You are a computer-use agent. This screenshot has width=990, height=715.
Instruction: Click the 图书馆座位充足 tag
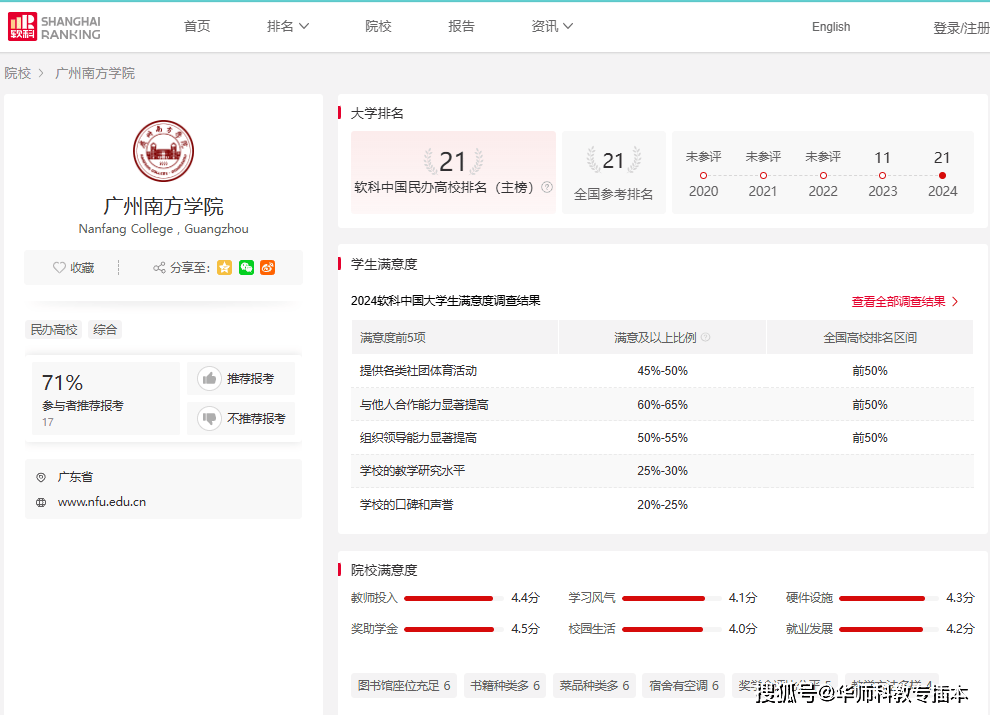404,686
